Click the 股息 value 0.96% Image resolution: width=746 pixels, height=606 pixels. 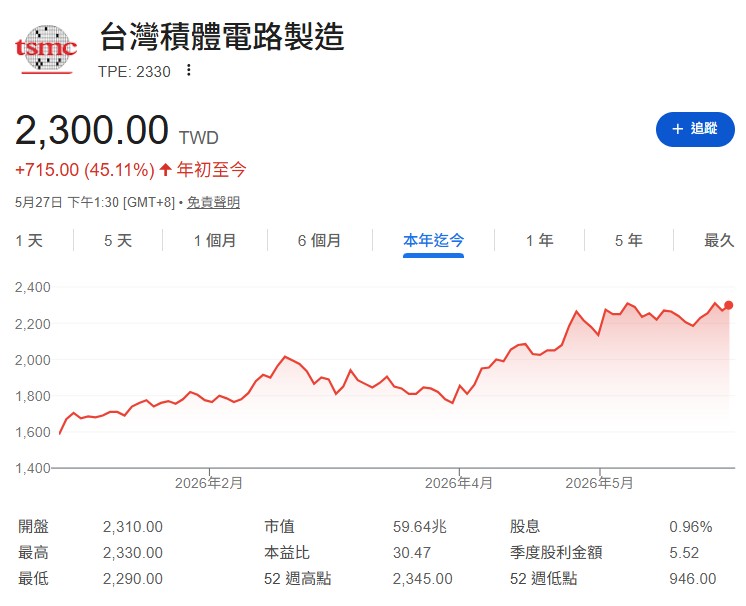691,527
